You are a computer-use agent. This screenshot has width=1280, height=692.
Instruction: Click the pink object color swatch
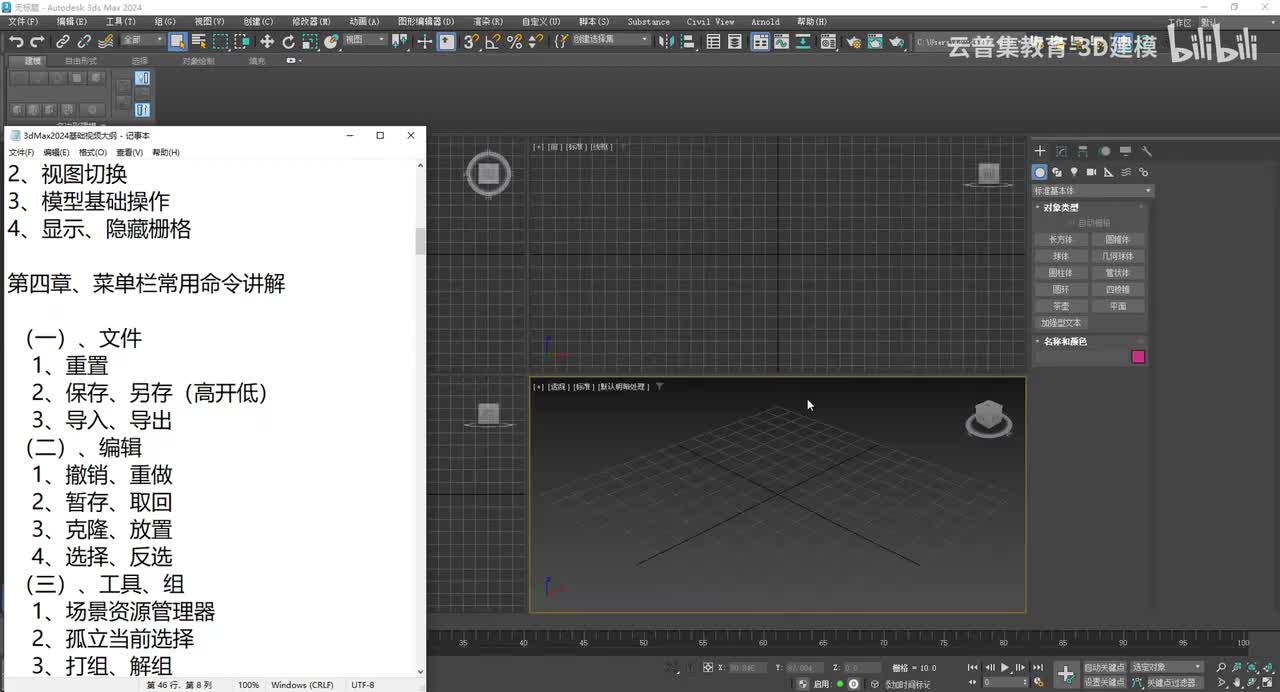pos(1138,357)
